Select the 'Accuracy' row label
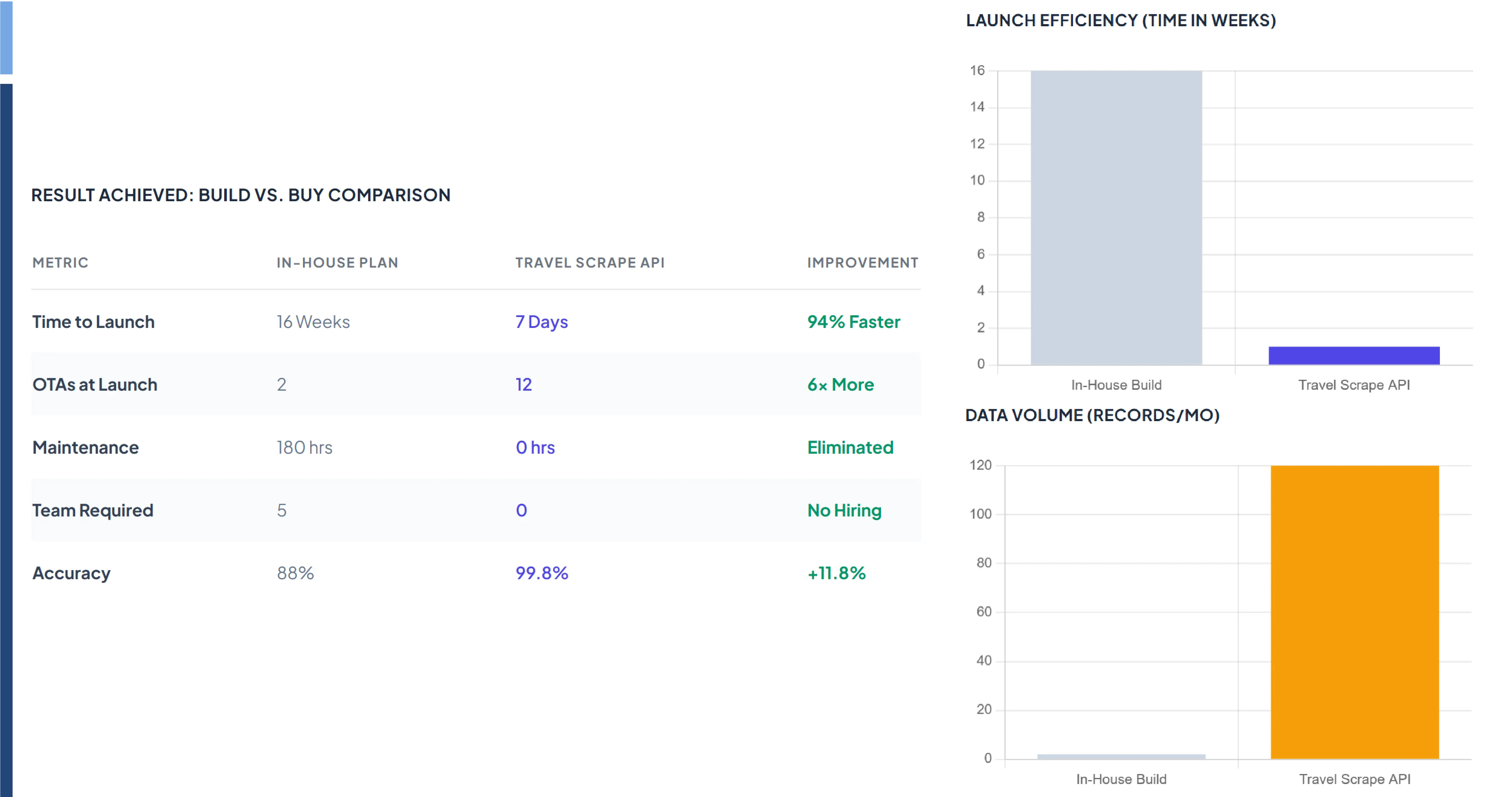Screen dimensions: 1512x797 pyautogui.click(x=72, y=573)
